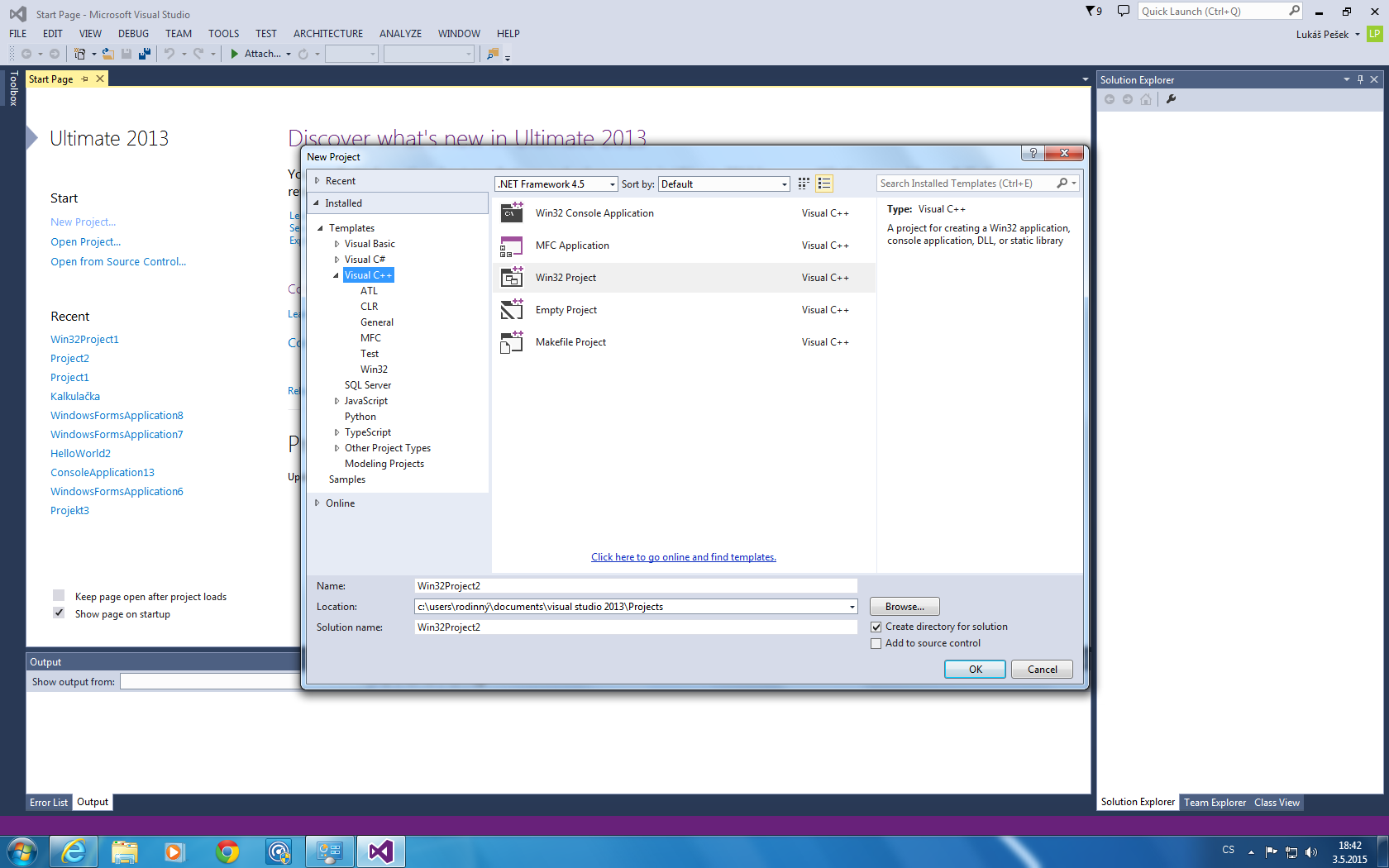The width and height of the screenshot is (1389, 868).
Task: Select the MFC Application template icon
Action: pos(512,246)
